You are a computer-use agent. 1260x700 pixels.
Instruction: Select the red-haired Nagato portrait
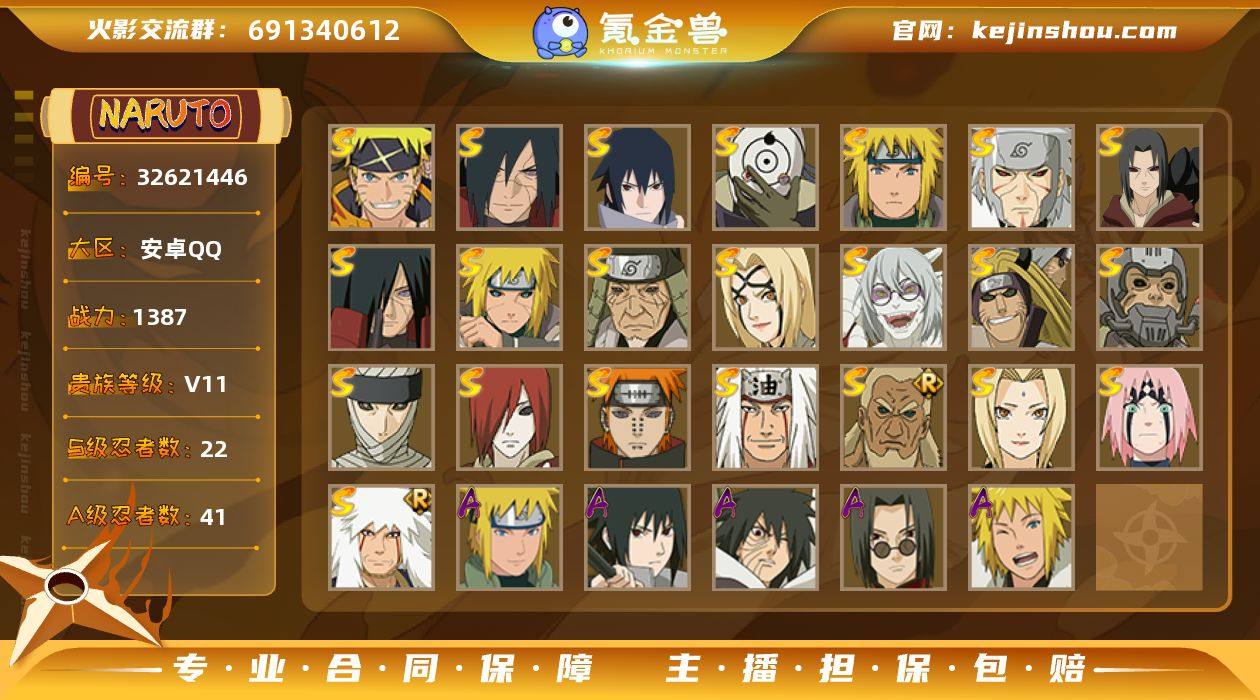coord(510,418)
